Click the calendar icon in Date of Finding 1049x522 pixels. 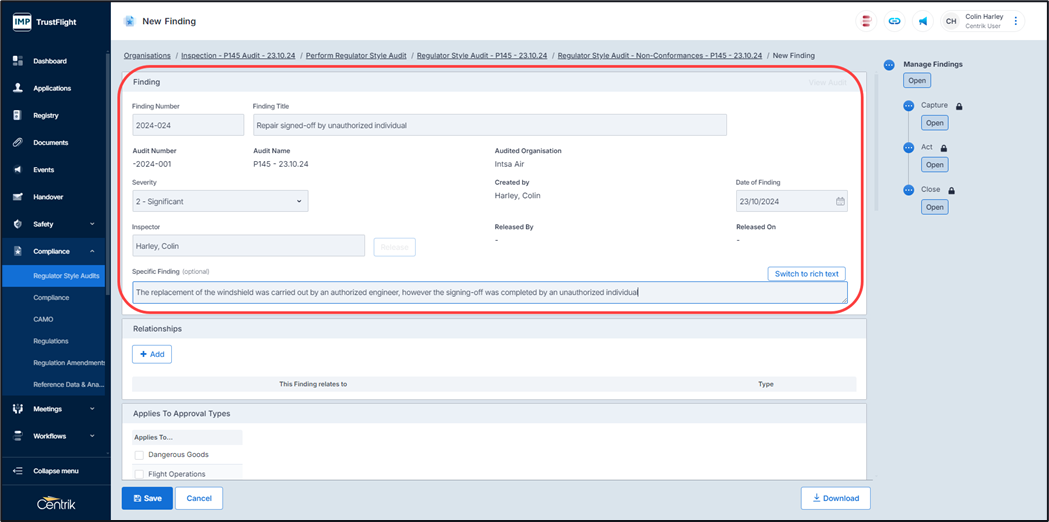(840, 201)
